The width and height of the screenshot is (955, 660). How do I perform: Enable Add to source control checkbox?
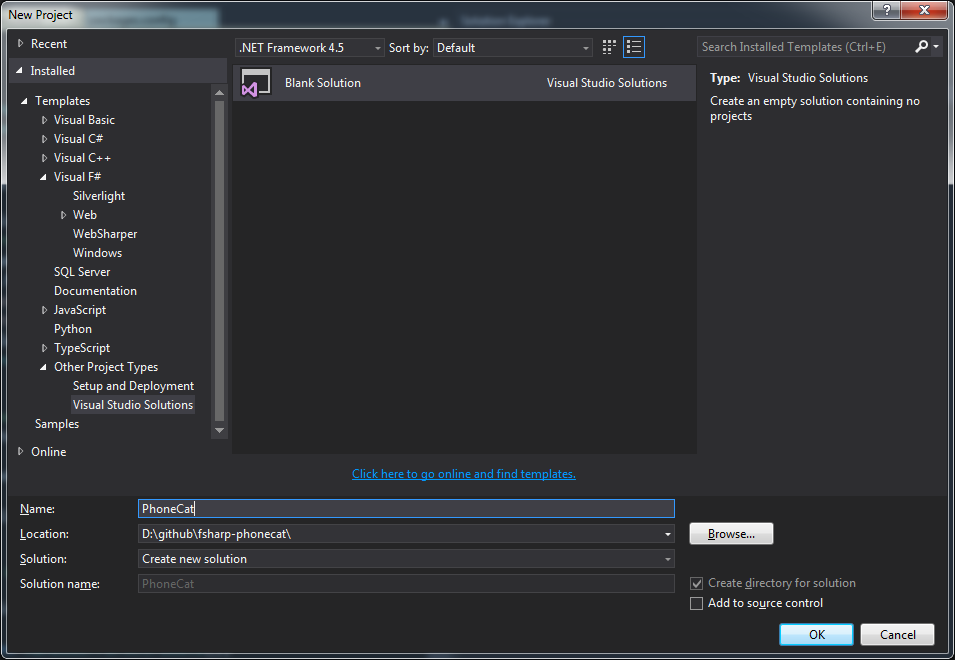tap(696, 603)
